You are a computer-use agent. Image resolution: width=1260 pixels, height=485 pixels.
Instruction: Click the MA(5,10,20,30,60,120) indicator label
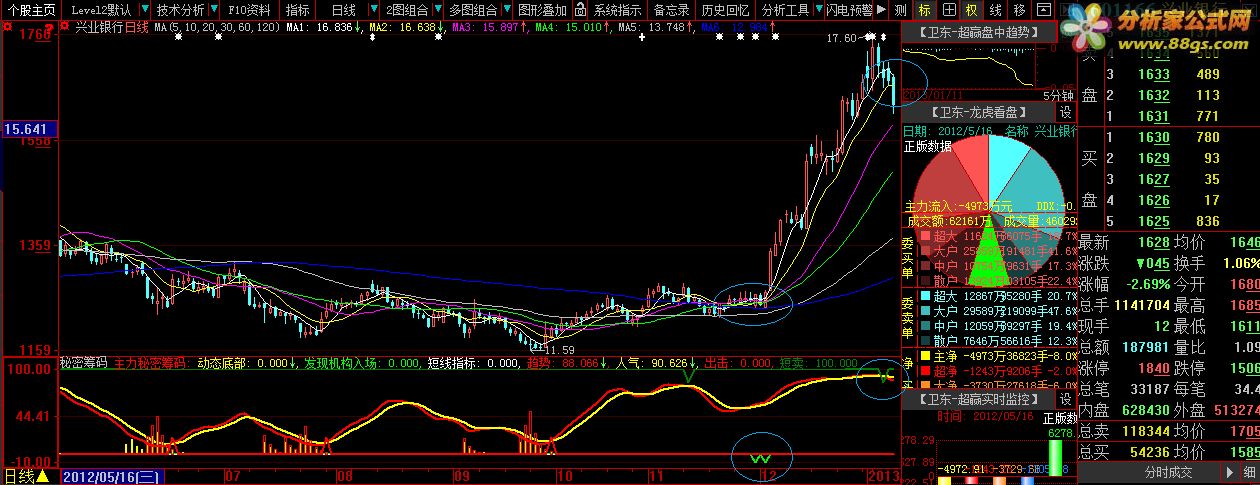coord(217,28)
